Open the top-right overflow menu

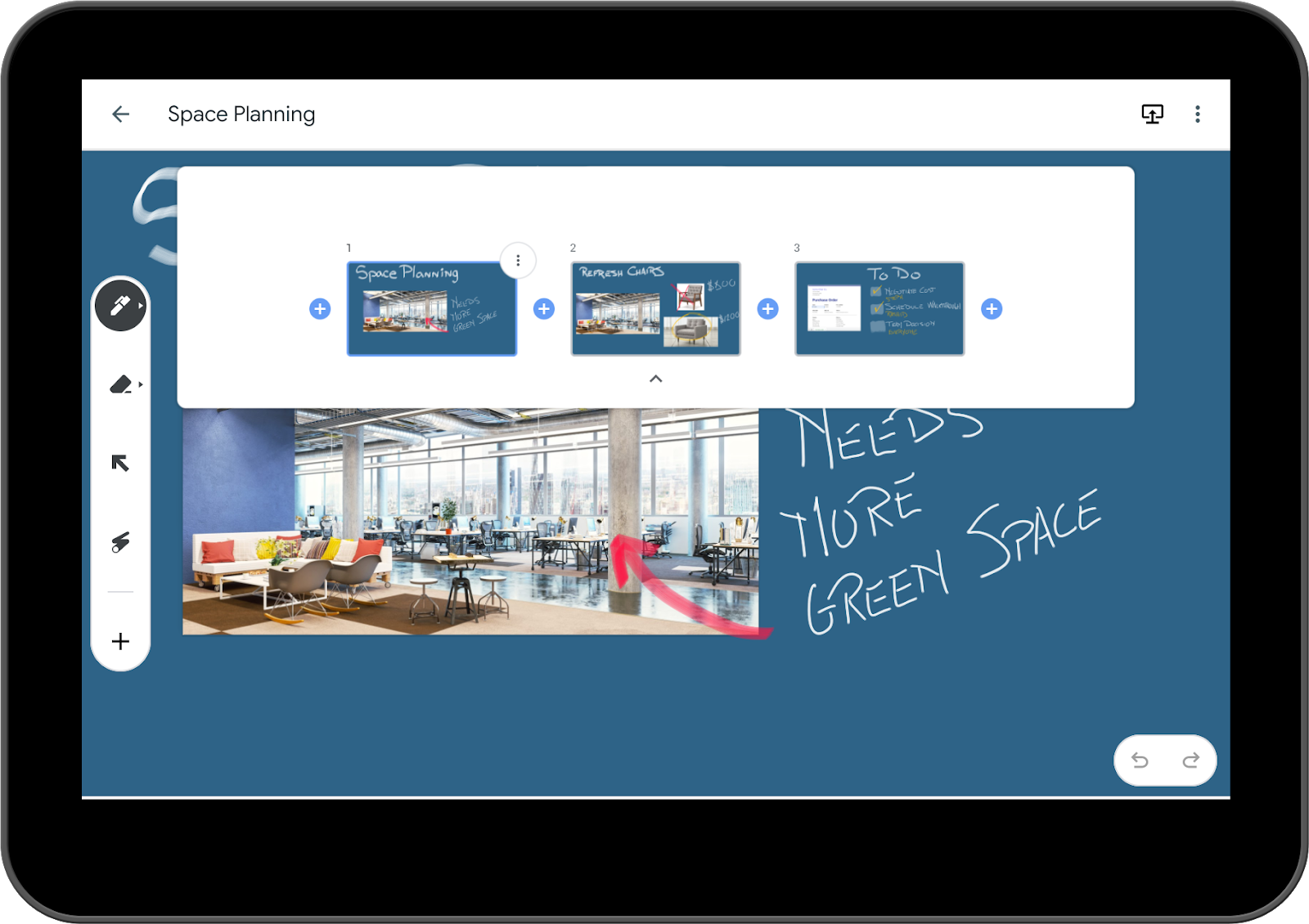[1197, 114]
